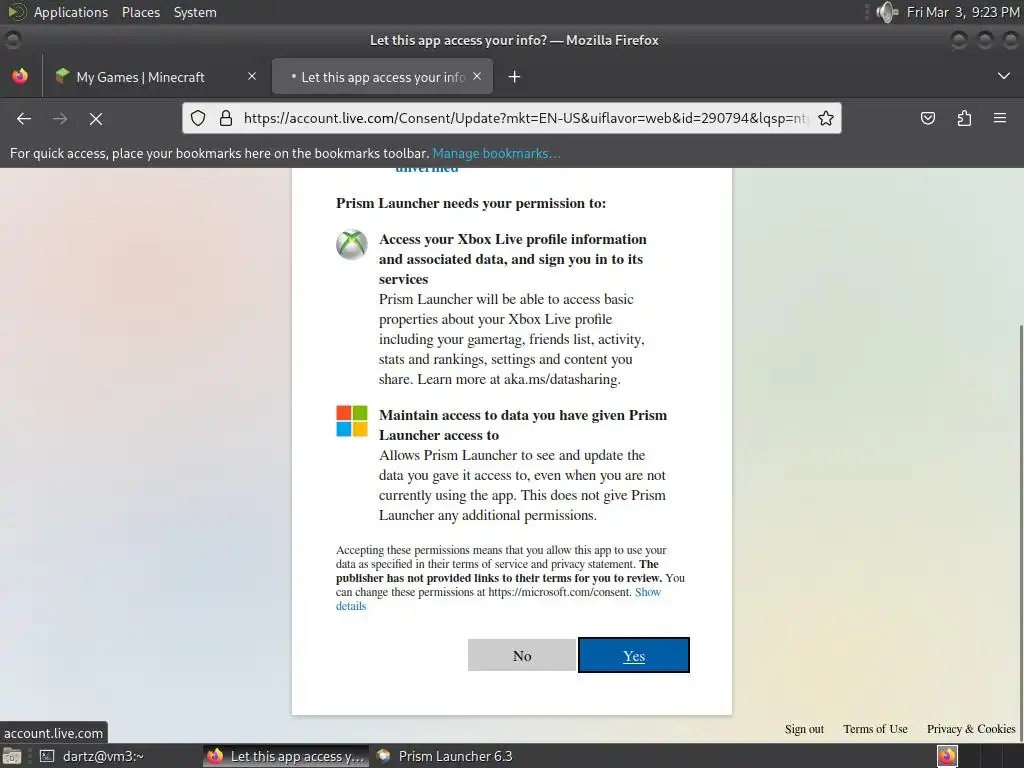
Task: Click the window menu button in title bar
Action: 12,40
